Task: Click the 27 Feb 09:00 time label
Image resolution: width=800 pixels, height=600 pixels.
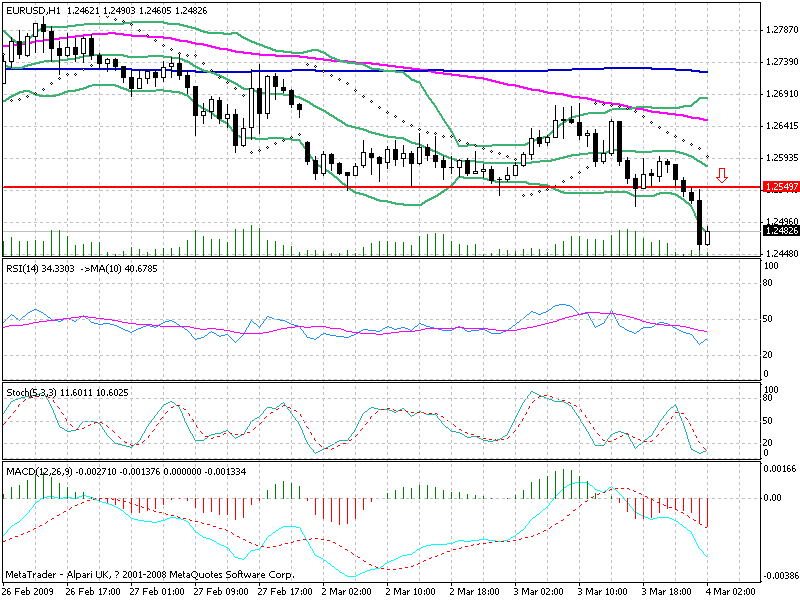Action: (x=221, y=592)
